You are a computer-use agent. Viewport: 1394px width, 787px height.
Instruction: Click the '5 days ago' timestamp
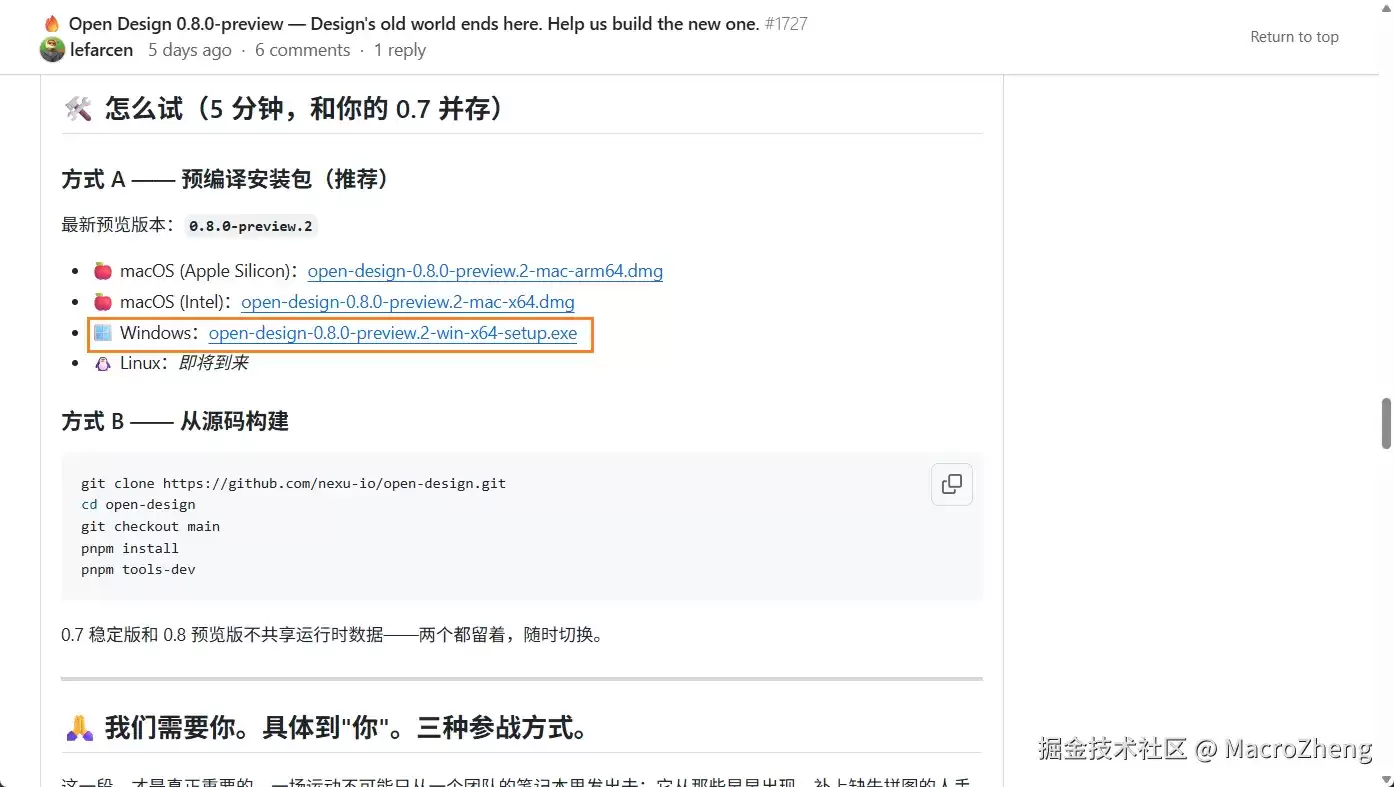190,50
